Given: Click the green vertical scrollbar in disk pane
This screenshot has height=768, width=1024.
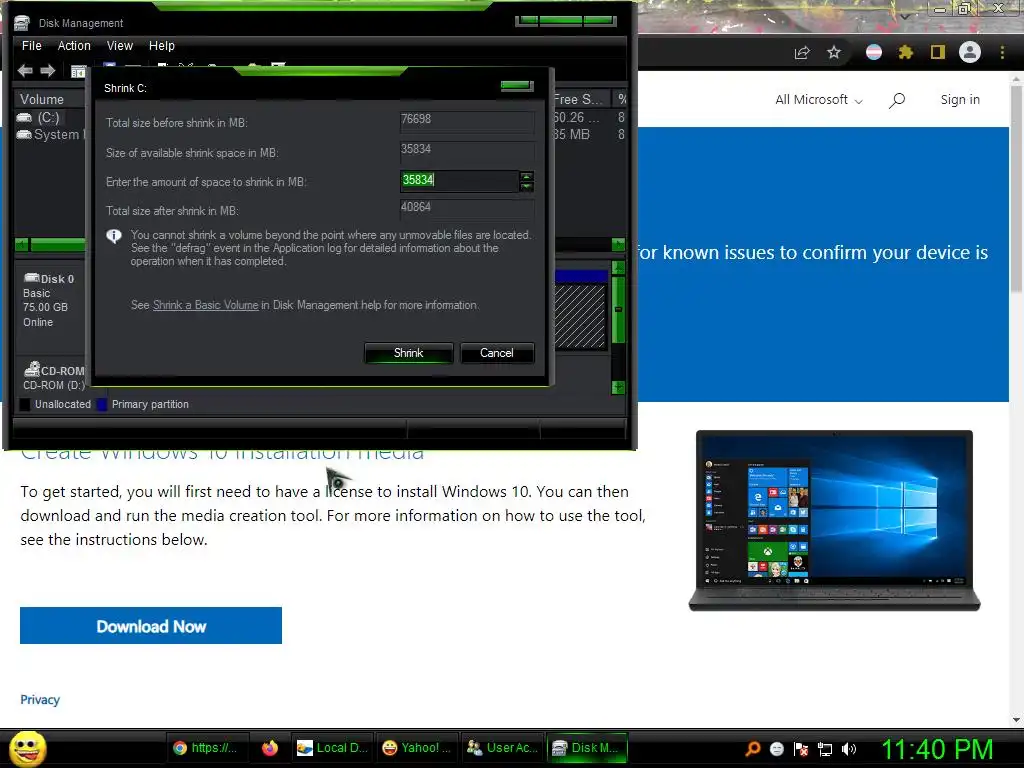Looking at the screenshot, I should point(618,309).
